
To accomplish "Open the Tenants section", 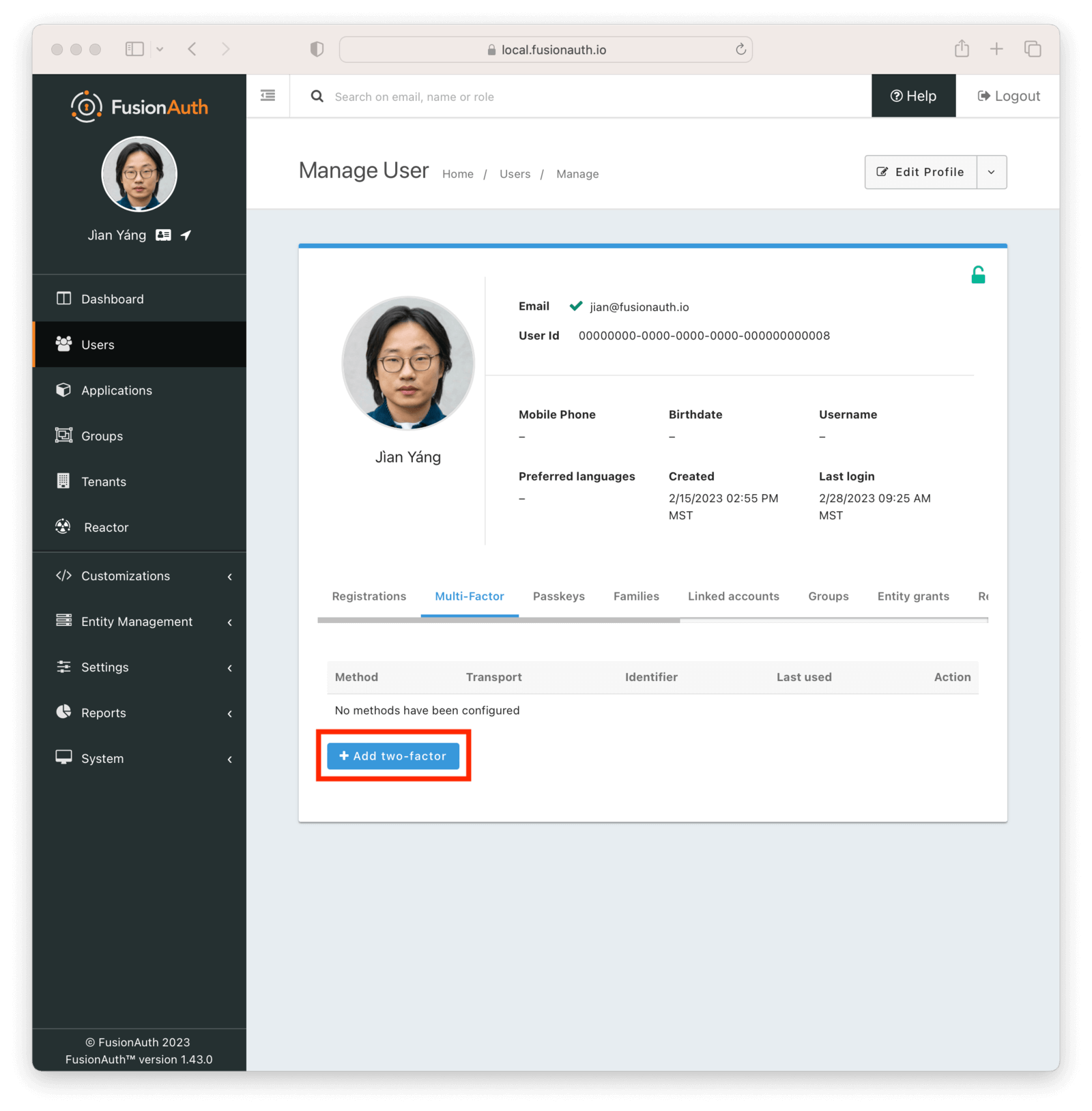I will 104,481.
